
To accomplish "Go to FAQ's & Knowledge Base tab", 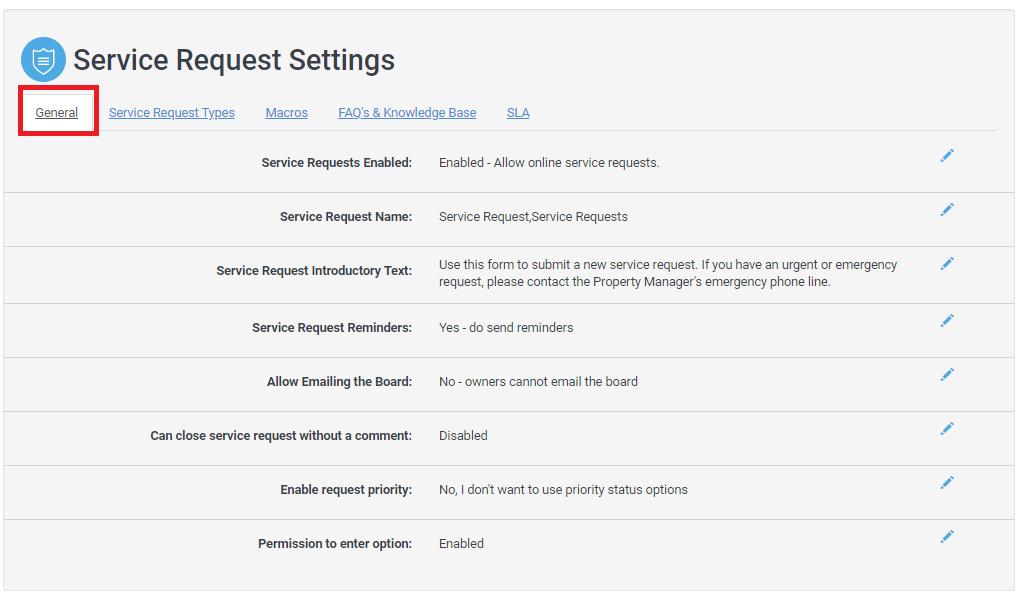I will [x=407, y=113].
